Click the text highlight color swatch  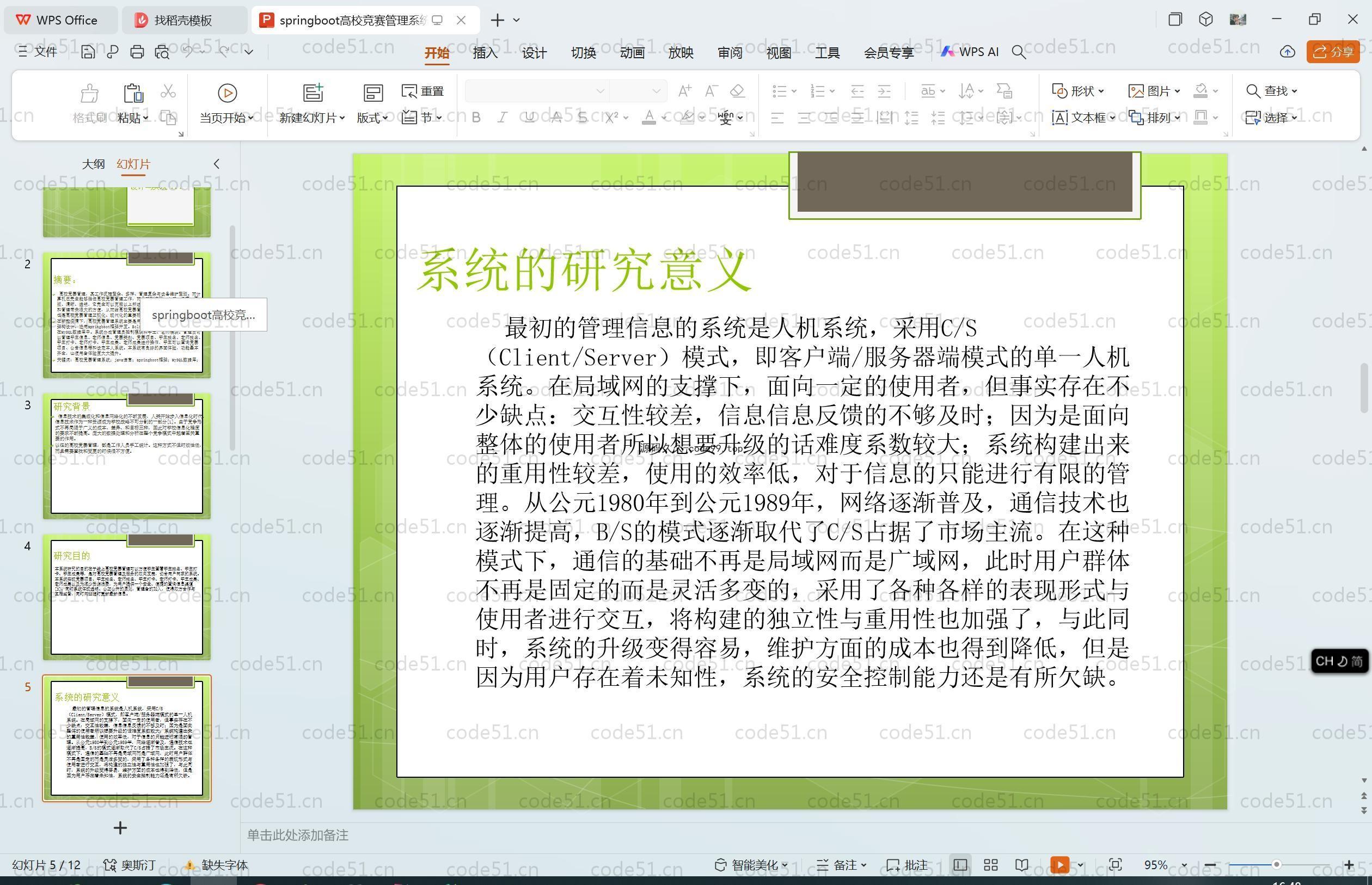point(687,118)
